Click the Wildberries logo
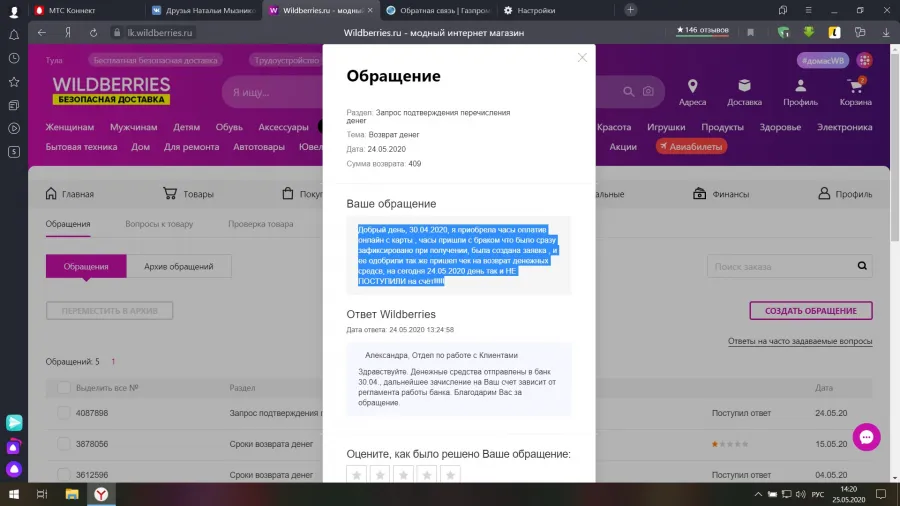 tap(111, 91)
